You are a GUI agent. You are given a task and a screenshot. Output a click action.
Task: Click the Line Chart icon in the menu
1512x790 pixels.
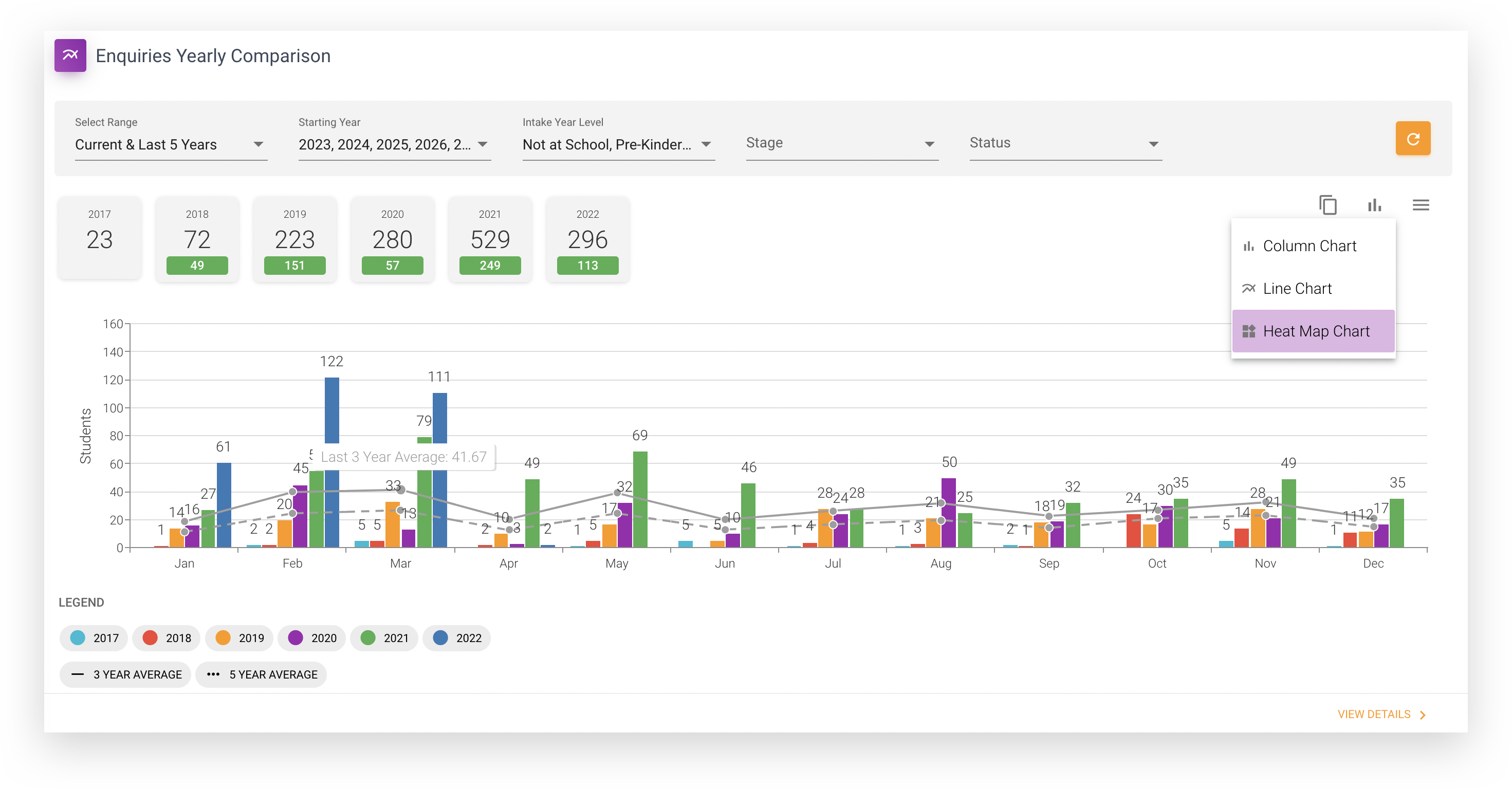click(1249, 288)
